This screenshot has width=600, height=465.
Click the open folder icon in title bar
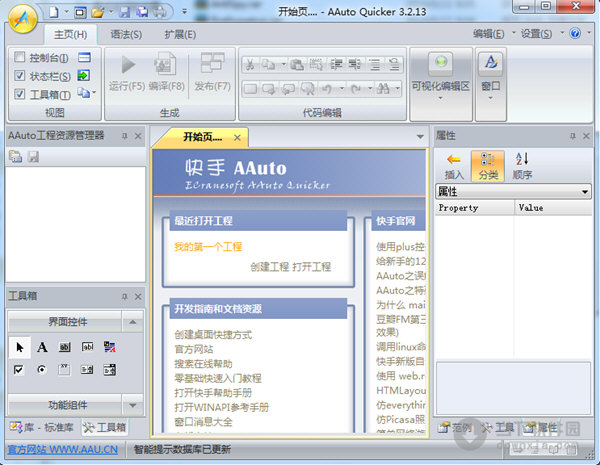click(98, 12)
